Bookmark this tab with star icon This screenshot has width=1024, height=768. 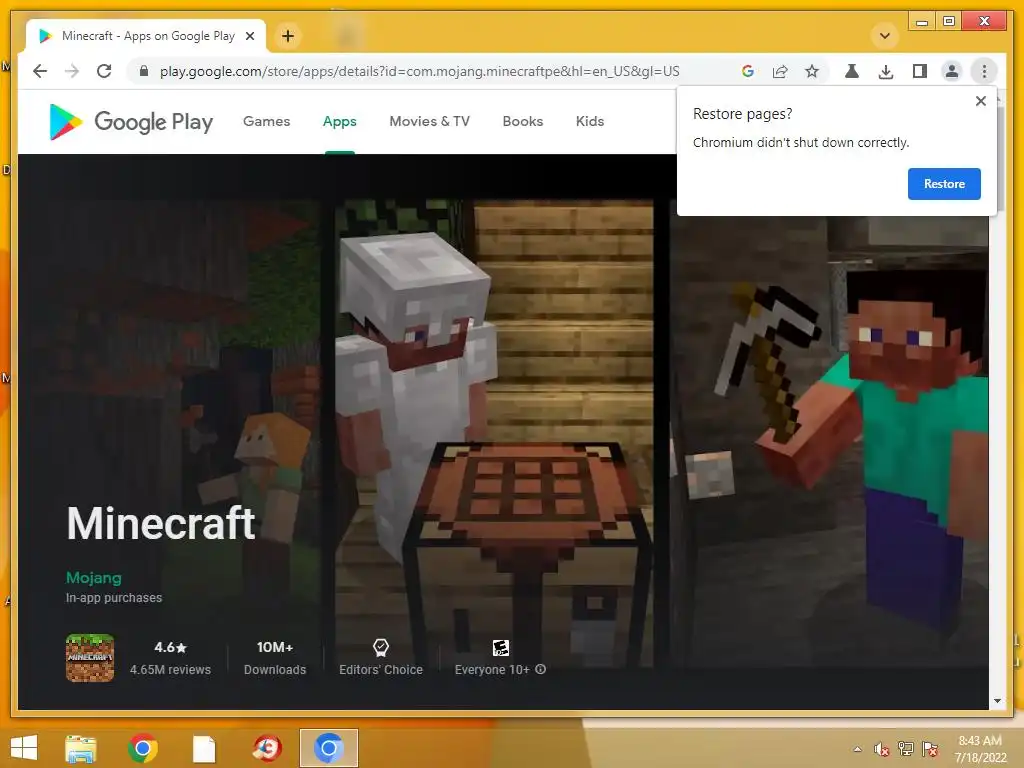(812, 71)
